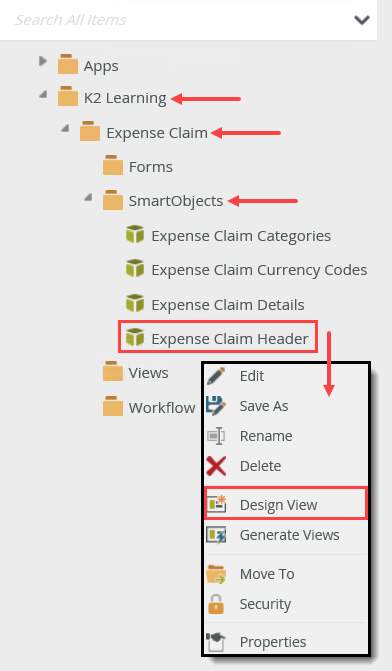Open the Workflow folder label
392x671 pixels.
click(x=162, y=408)
